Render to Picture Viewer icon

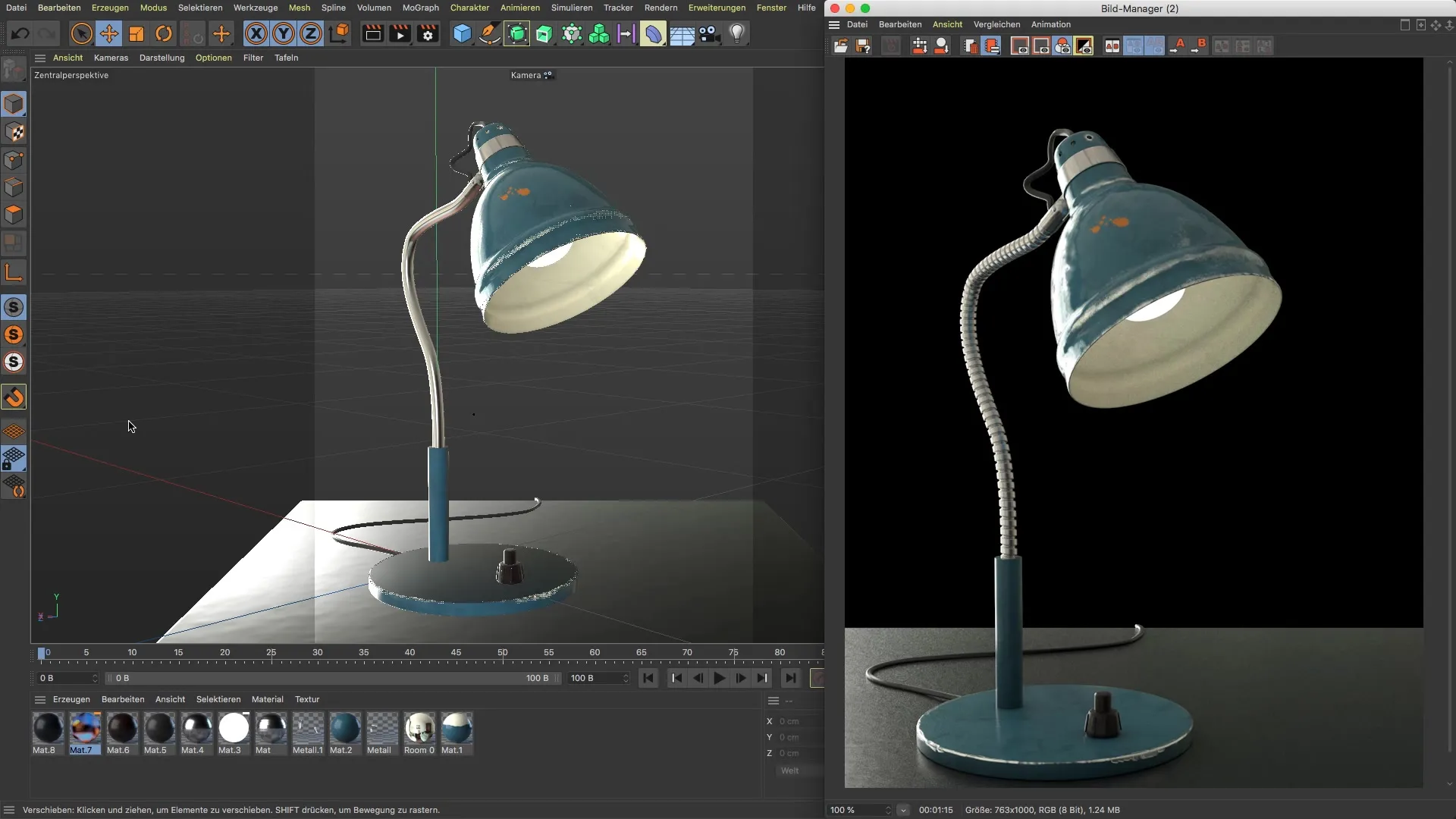point(400,33)
